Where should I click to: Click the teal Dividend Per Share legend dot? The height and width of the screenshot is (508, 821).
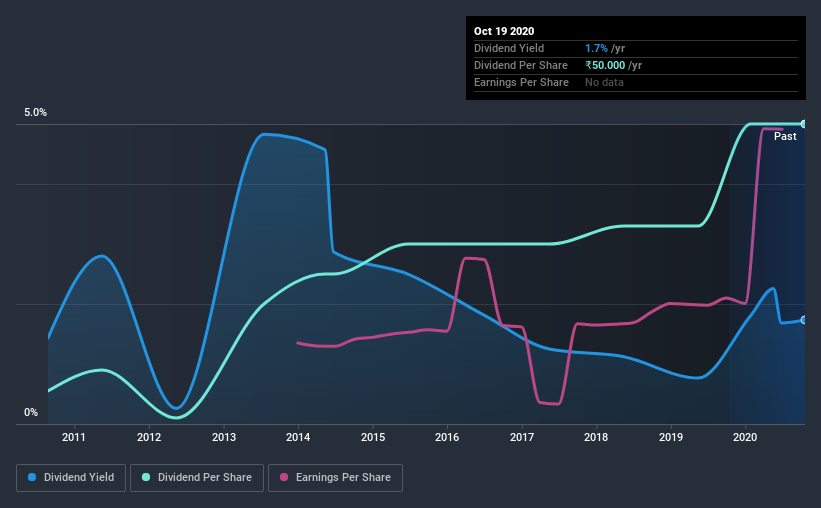coord(146,477)
